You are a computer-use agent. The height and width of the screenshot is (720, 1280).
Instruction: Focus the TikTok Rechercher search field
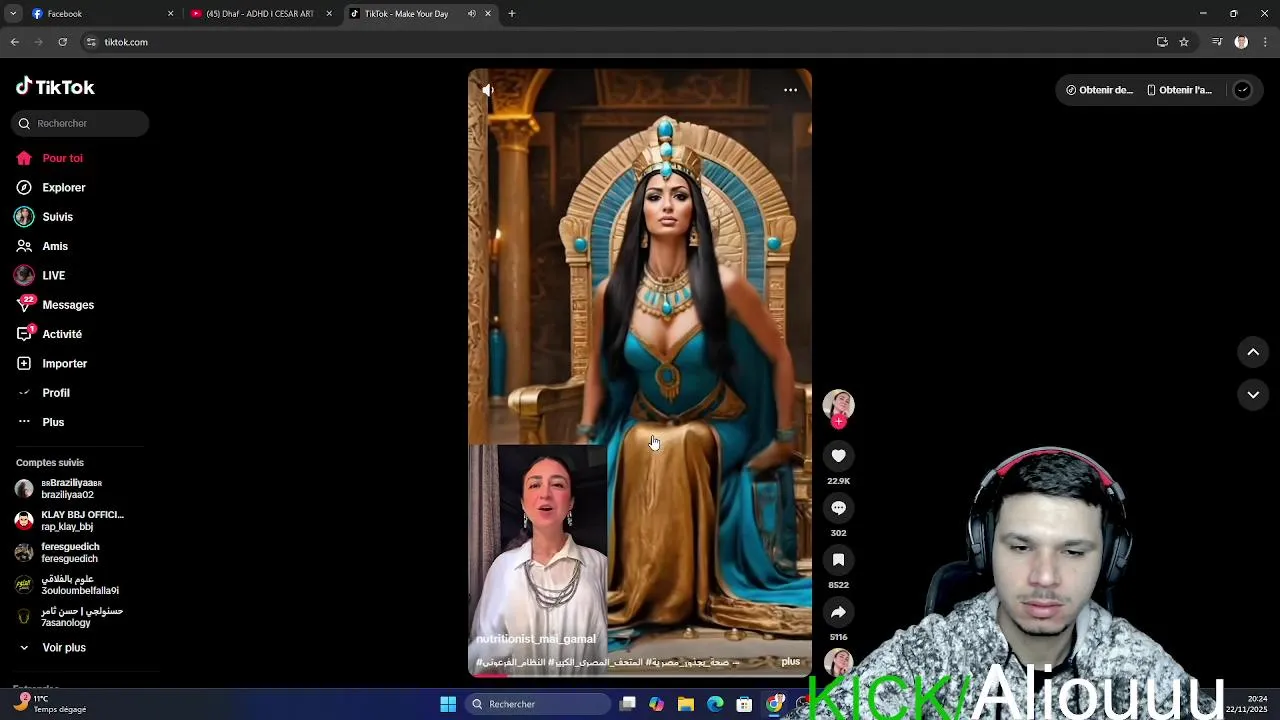(x=80, y=123)
